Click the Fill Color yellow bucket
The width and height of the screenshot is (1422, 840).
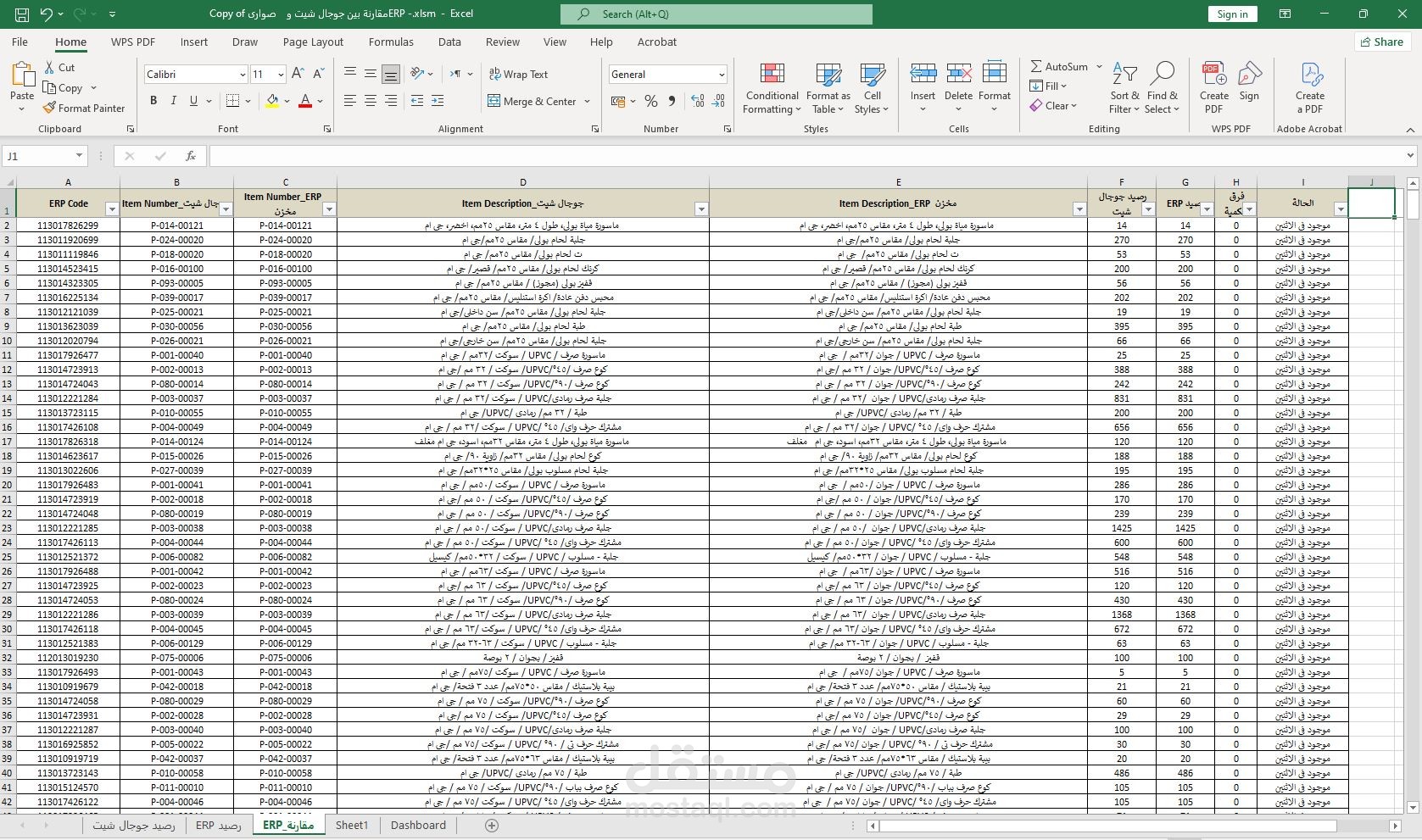(272, 101)
